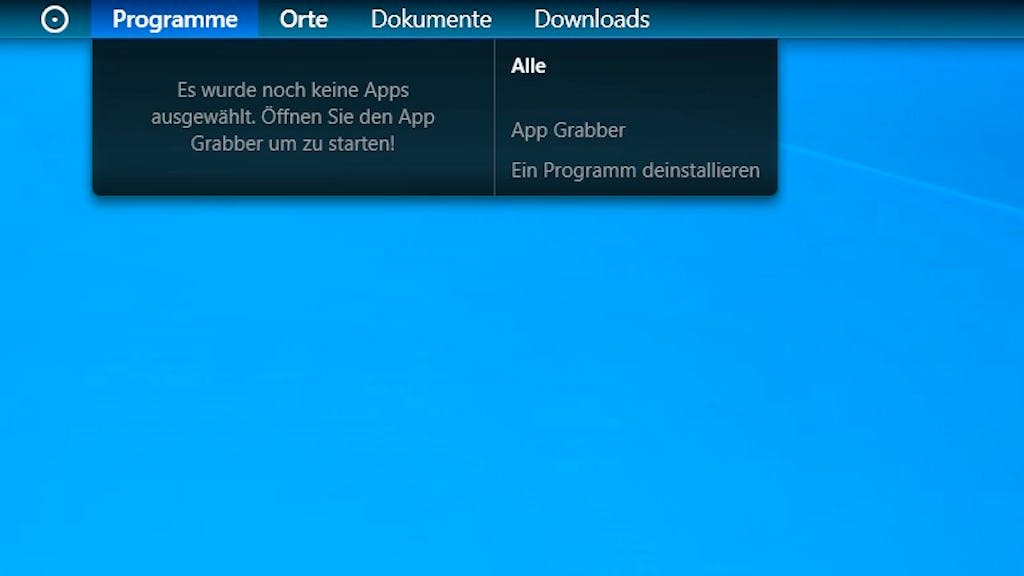Open the Dokumente menu

(431, 19)
